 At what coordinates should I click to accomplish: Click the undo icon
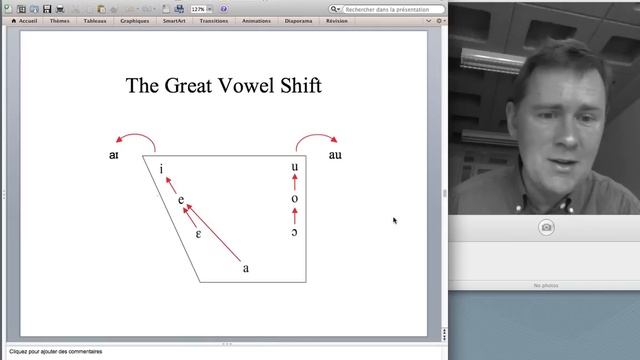pos(130,9)
